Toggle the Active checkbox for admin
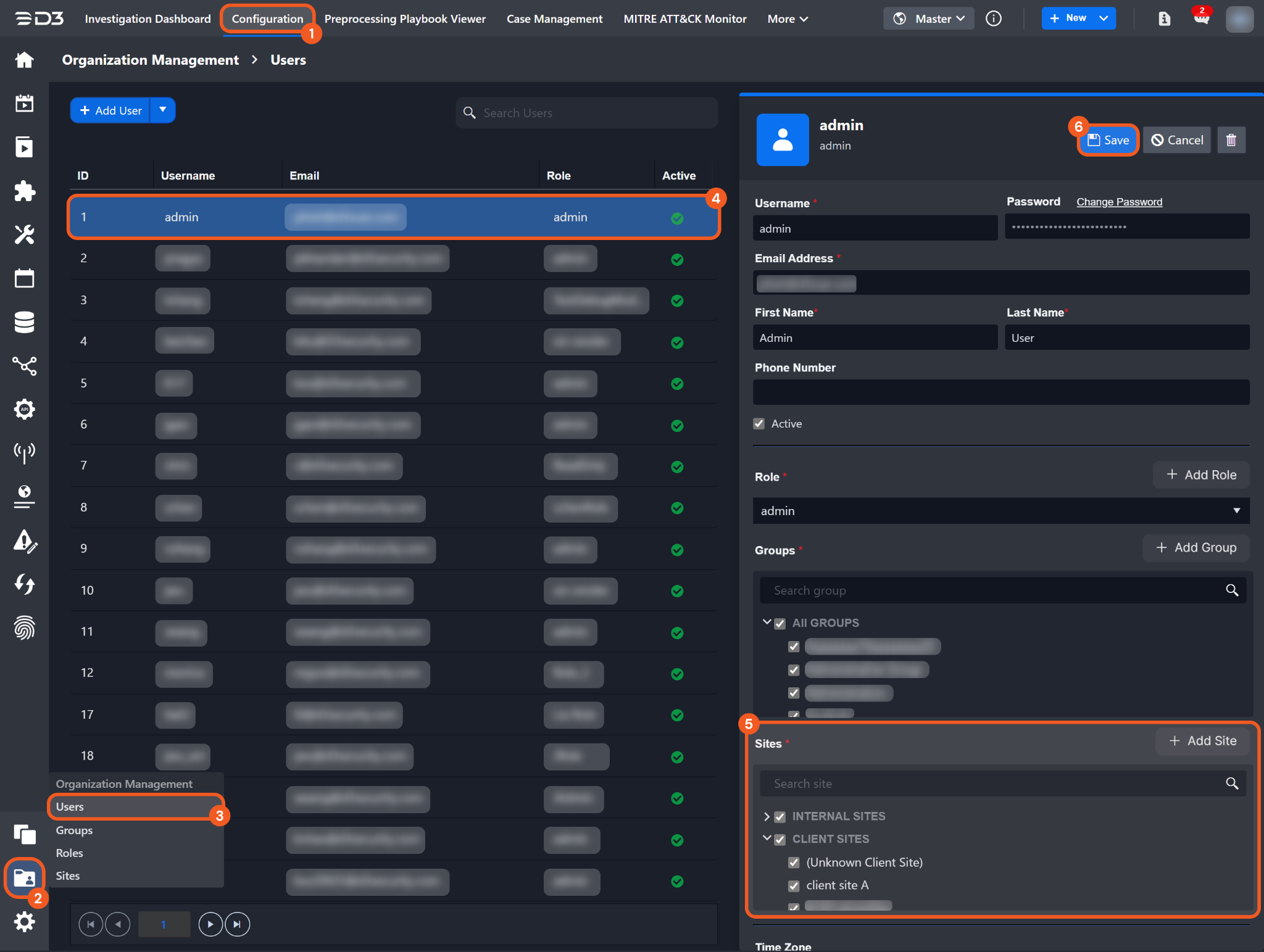The width and height of the screenshot is (1264, 952). click(759, 424)
